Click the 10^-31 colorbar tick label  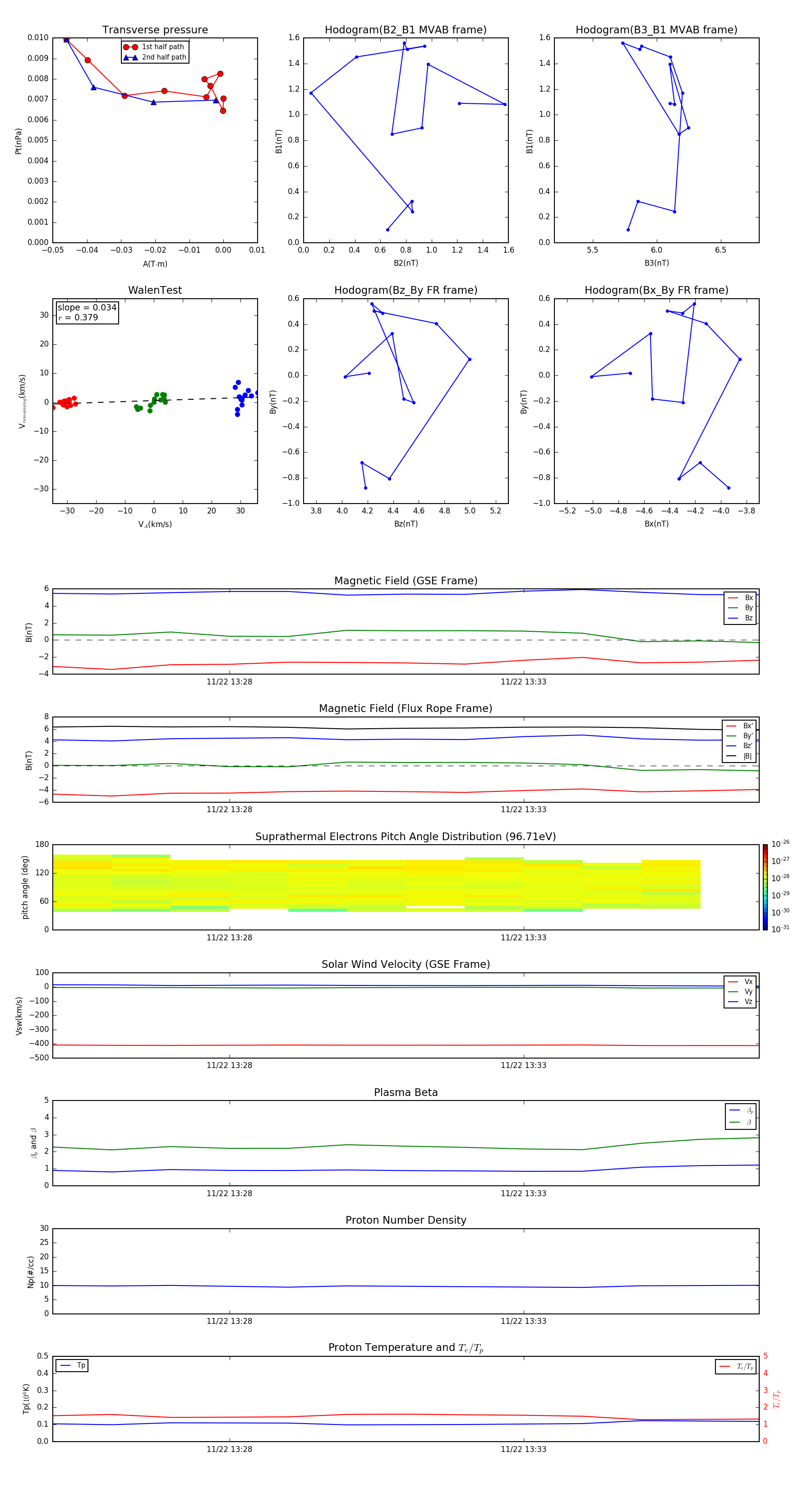[x=780, y=929]
